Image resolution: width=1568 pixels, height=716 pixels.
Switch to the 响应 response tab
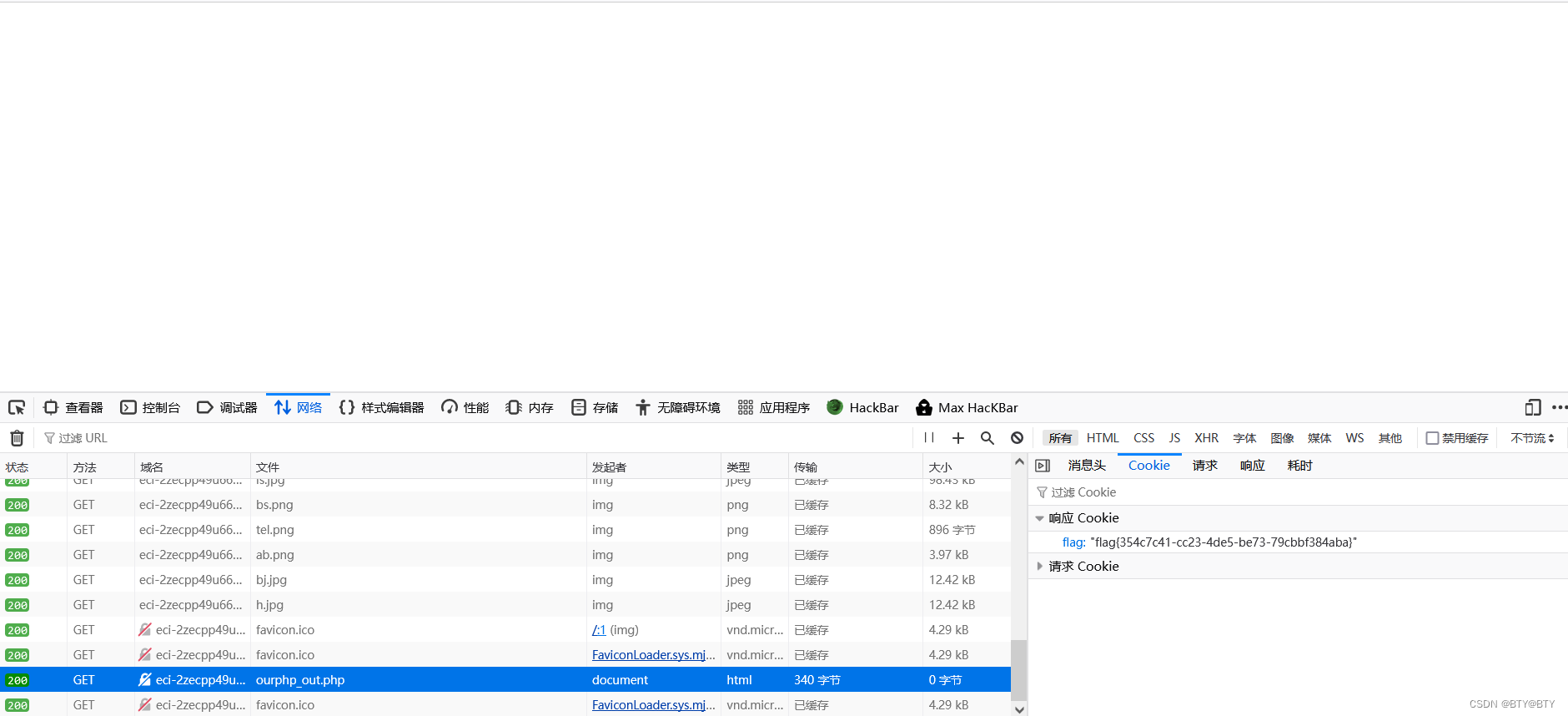click(1252, 466)
